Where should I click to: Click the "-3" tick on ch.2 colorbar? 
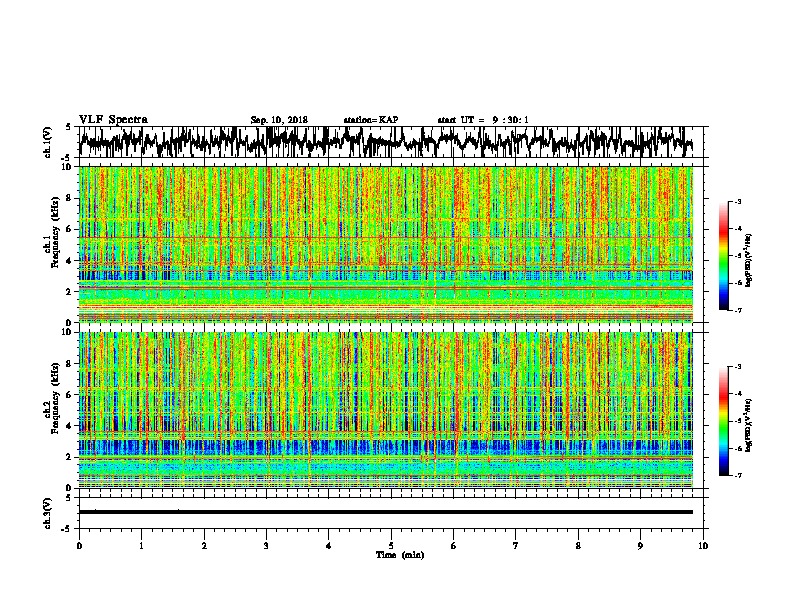737,367
